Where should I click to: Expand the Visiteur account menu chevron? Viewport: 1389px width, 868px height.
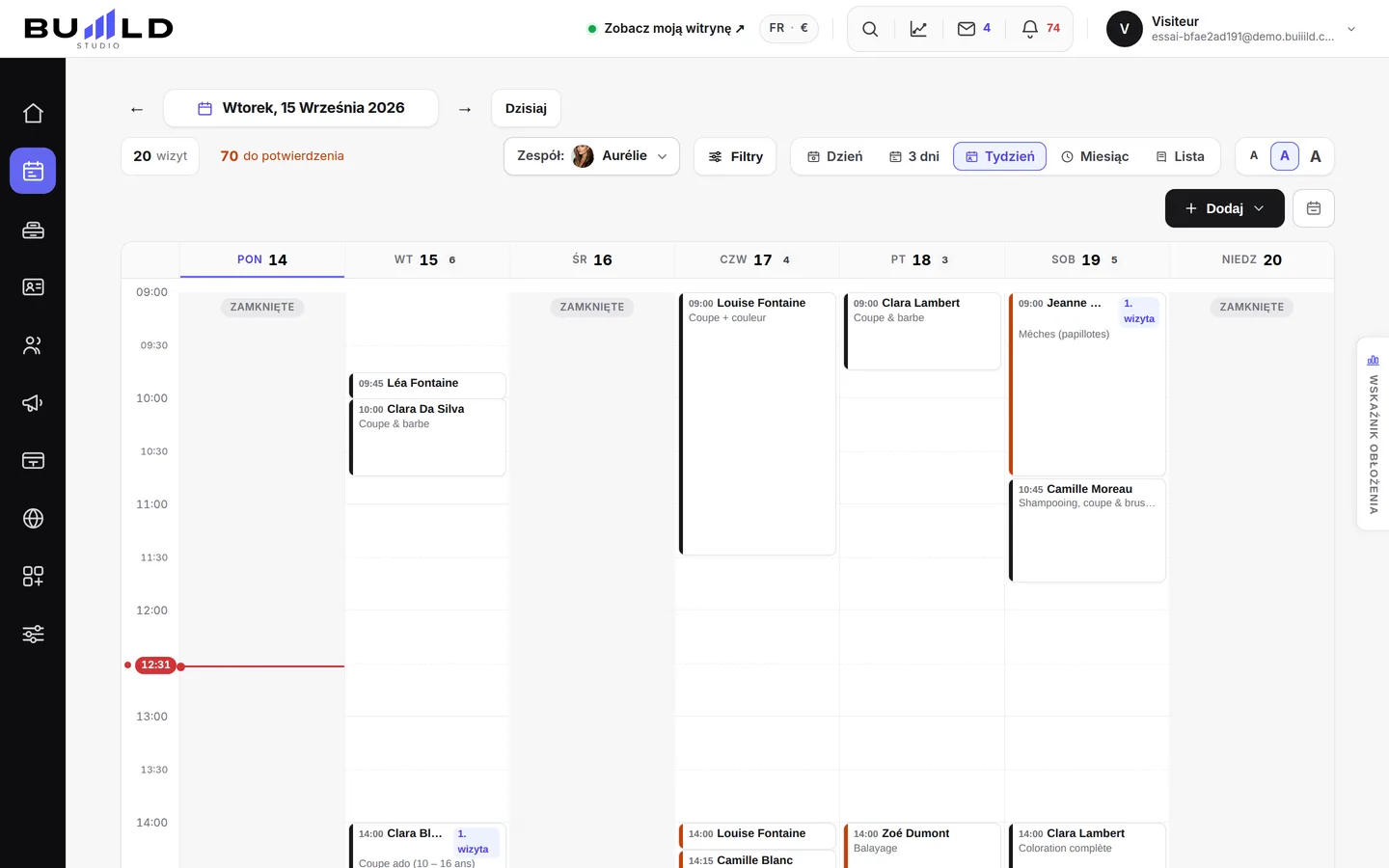(x=1351, y=29)
